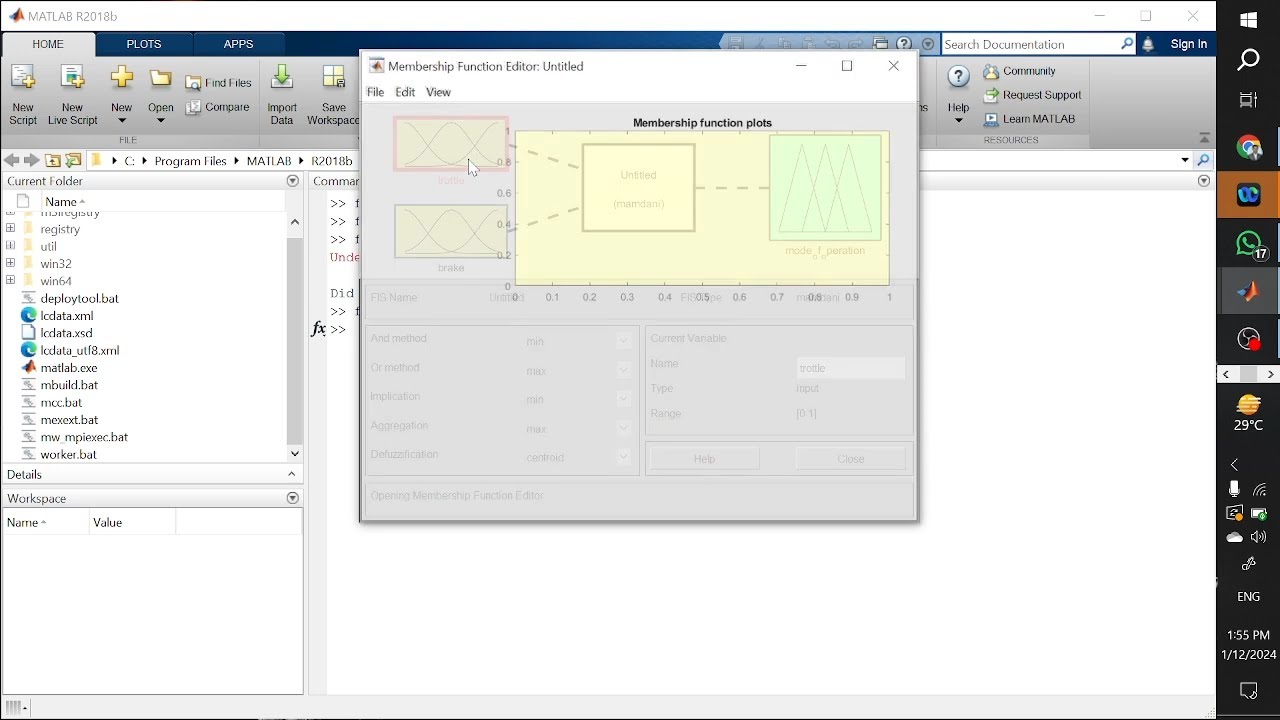Viewport: 1280px width, 720px height.
Task: Click the WhatsApp icon in taskbar
Action: click(1249, 244)
